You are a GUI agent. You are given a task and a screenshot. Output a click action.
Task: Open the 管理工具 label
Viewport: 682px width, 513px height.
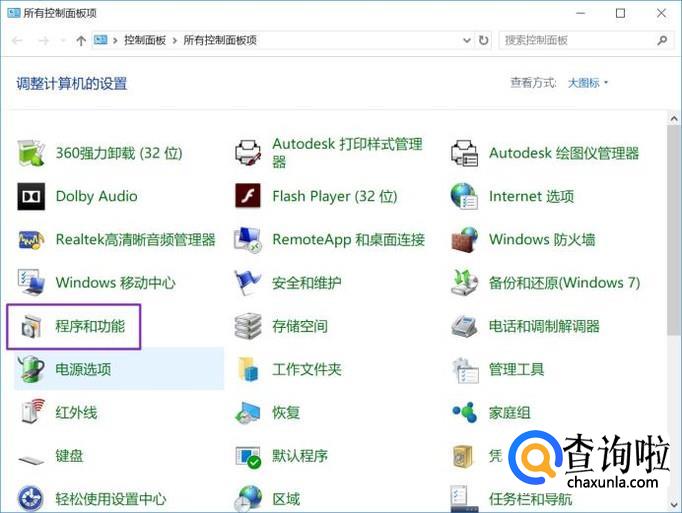pos(516,369)
